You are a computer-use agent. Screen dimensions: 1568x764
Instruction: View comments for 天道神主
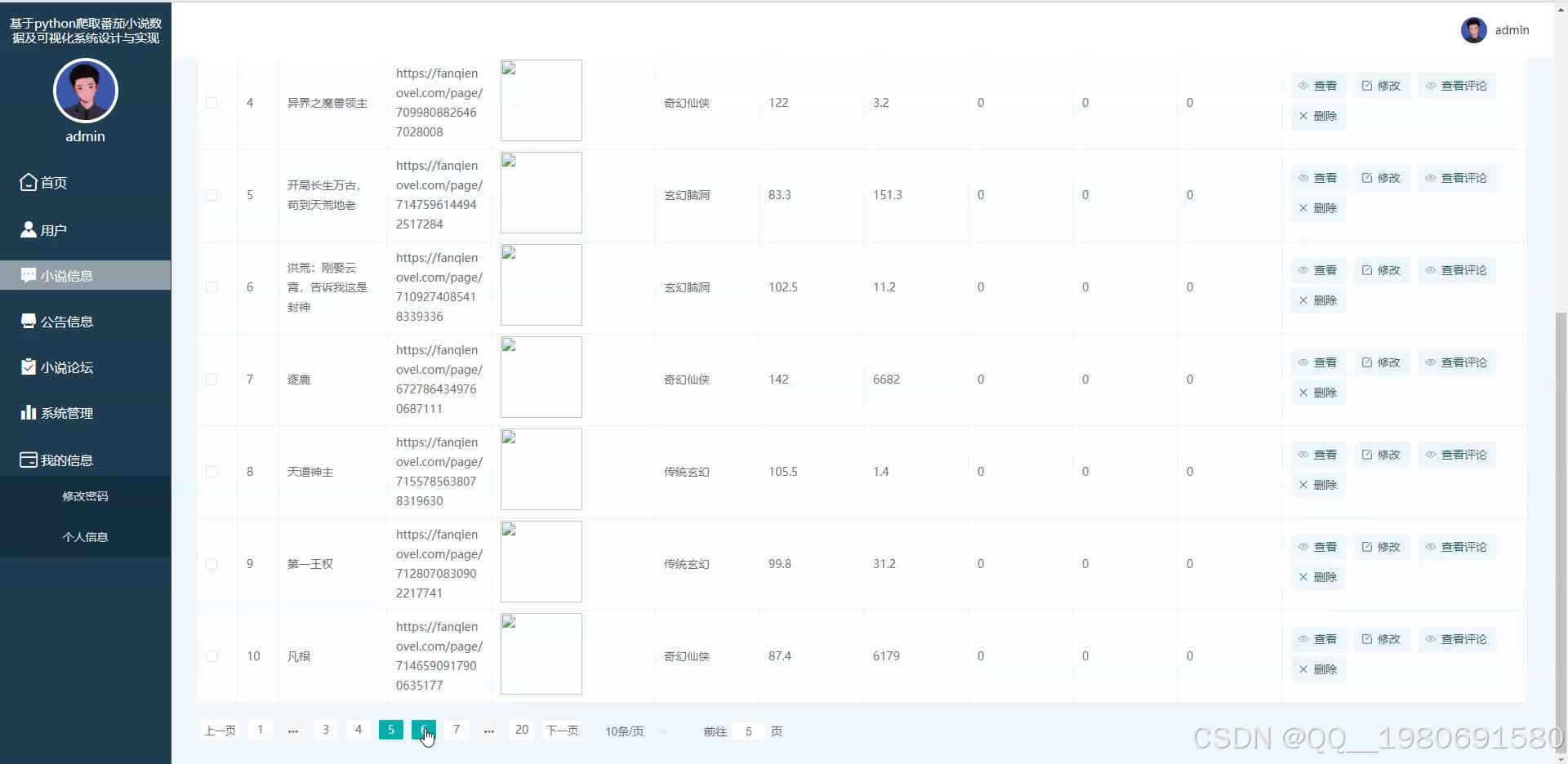[1457, 455]
